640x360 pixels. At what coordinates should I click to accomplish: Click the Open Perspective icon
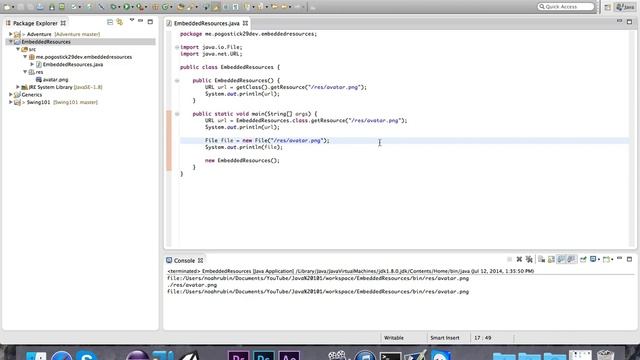608,7
